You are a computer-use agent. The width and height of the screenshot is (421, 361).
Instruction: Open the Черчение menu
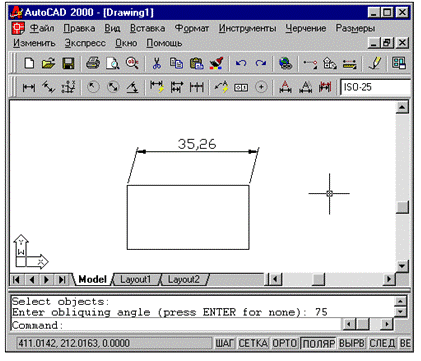(306, 28)
